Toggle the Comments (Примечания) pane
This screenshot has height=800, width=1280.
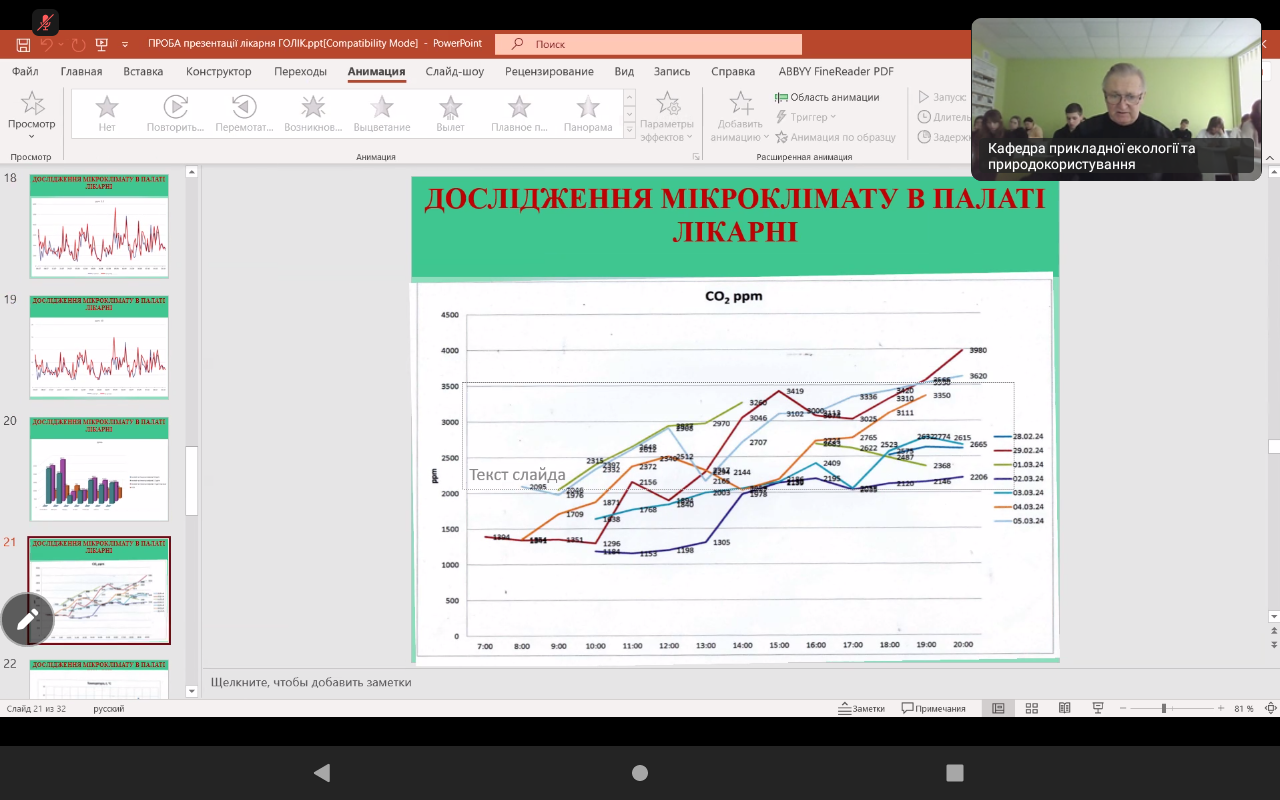934,708
